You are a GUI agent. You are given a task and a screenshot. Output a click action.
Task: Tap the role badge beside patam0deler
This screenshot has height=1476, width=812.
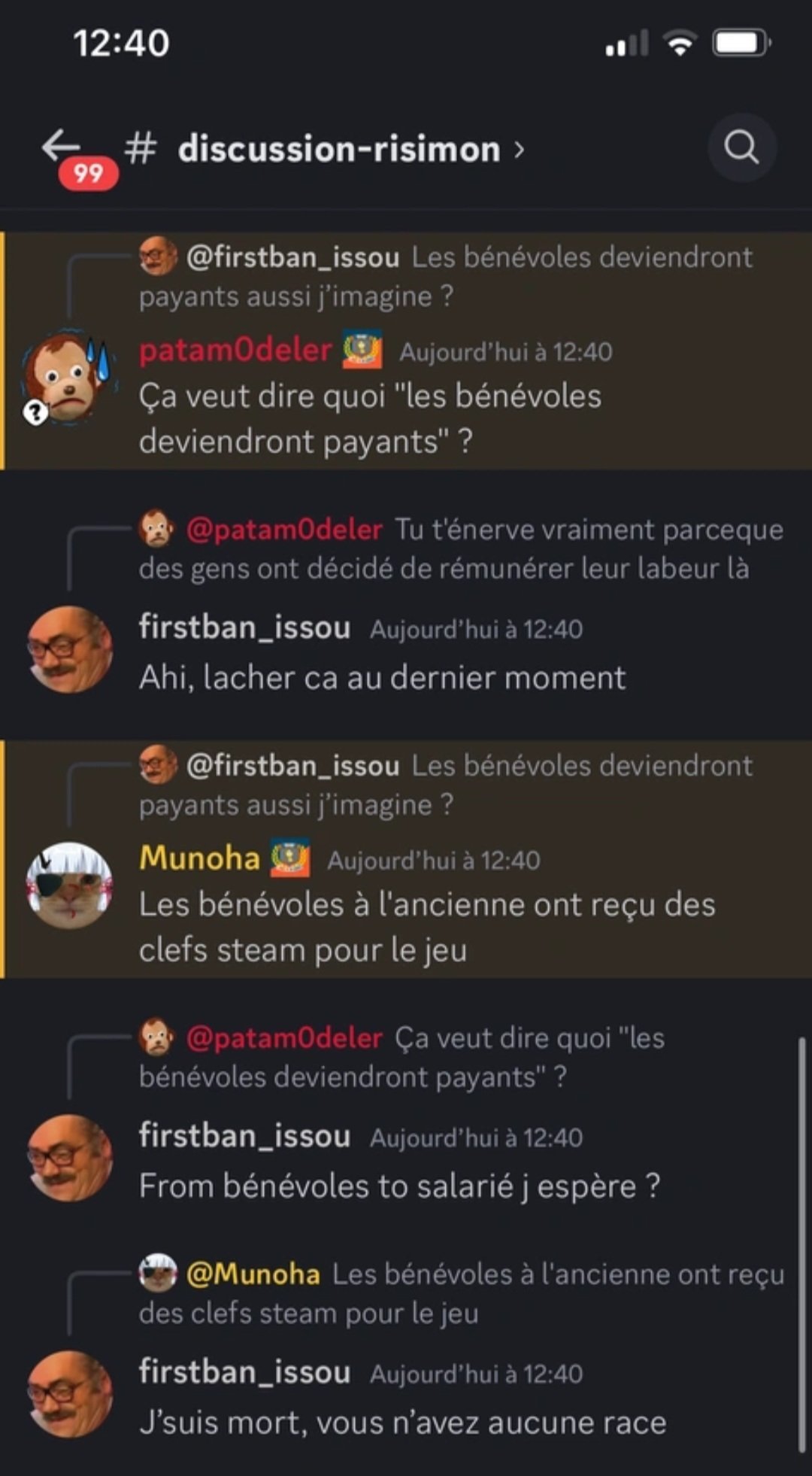pos(362,350)
